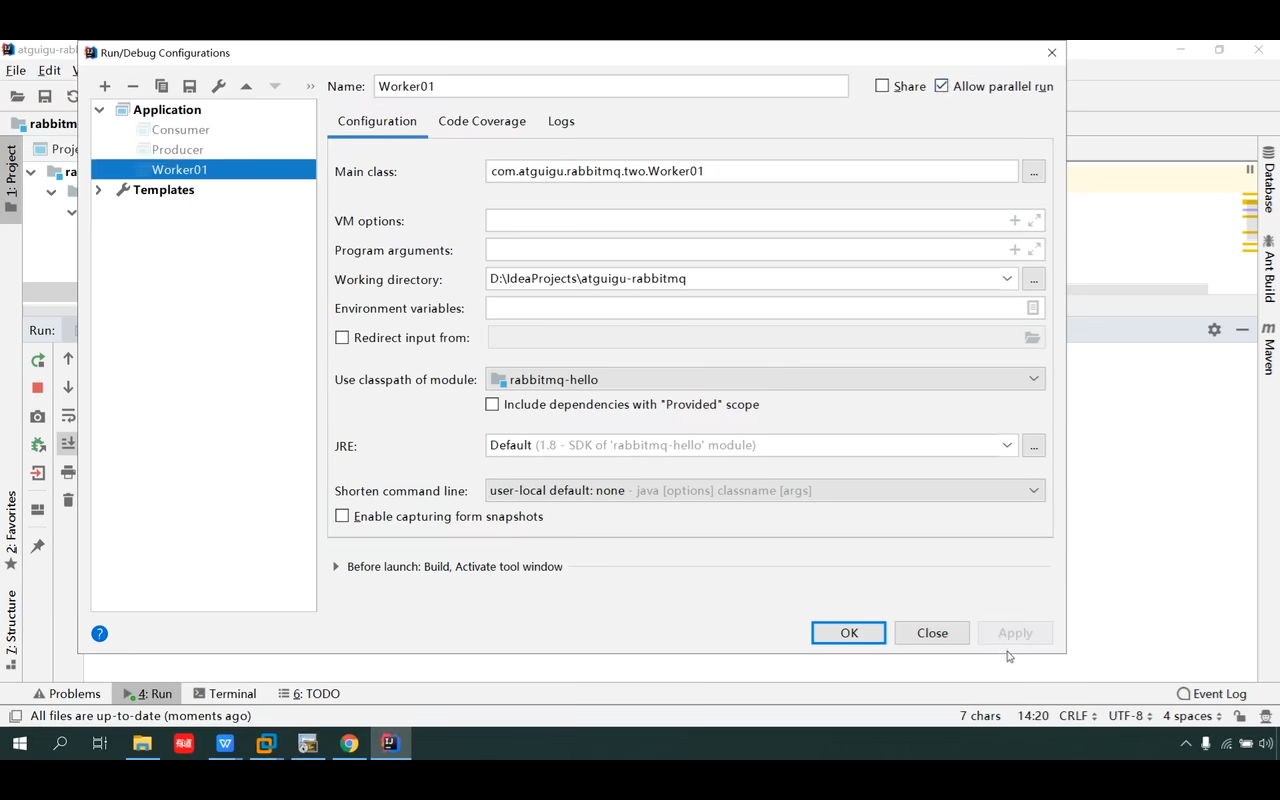Viewport: 1280px width, 800px height.
Task: Open Maven tool window sidebar
Action: [x=1269, y=348]
